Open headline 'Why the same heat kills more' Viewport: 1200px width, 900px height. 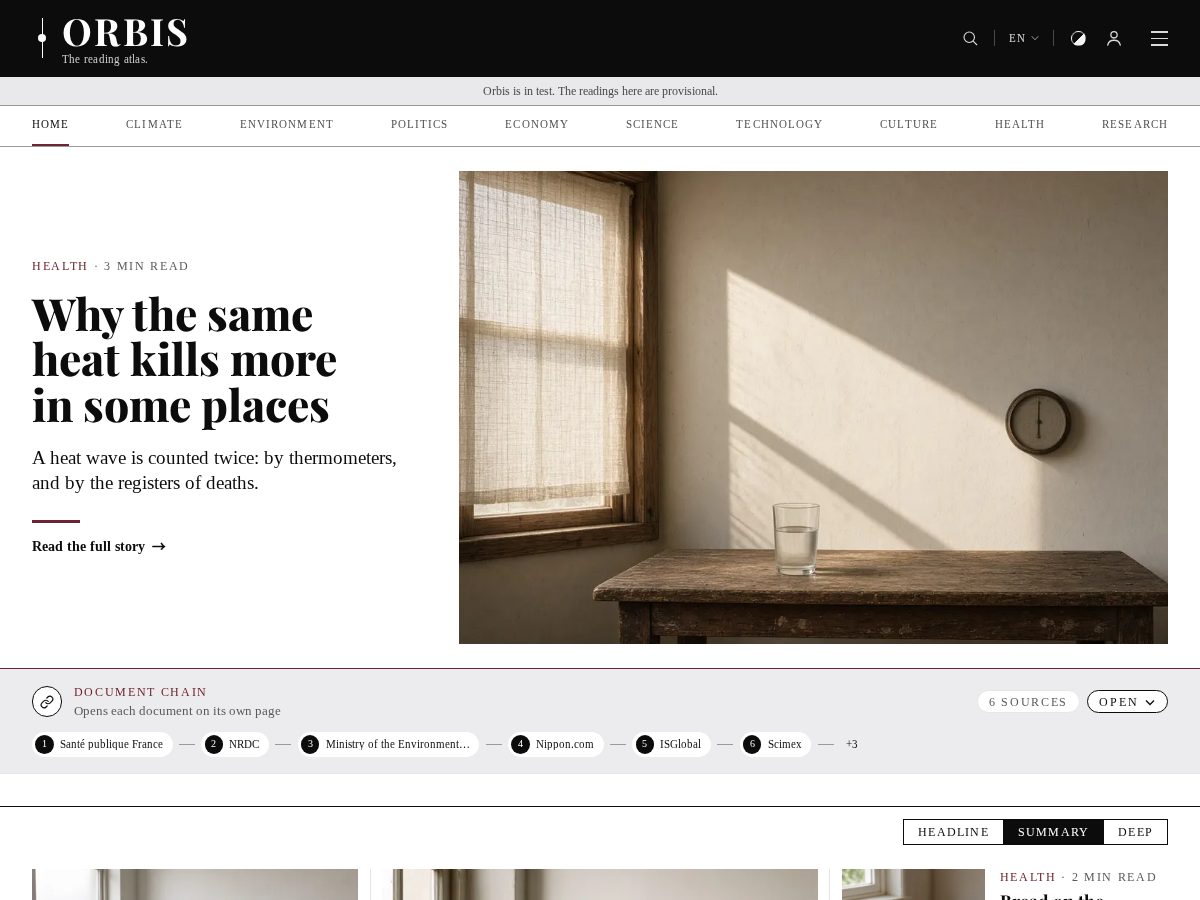coord(185,360)
